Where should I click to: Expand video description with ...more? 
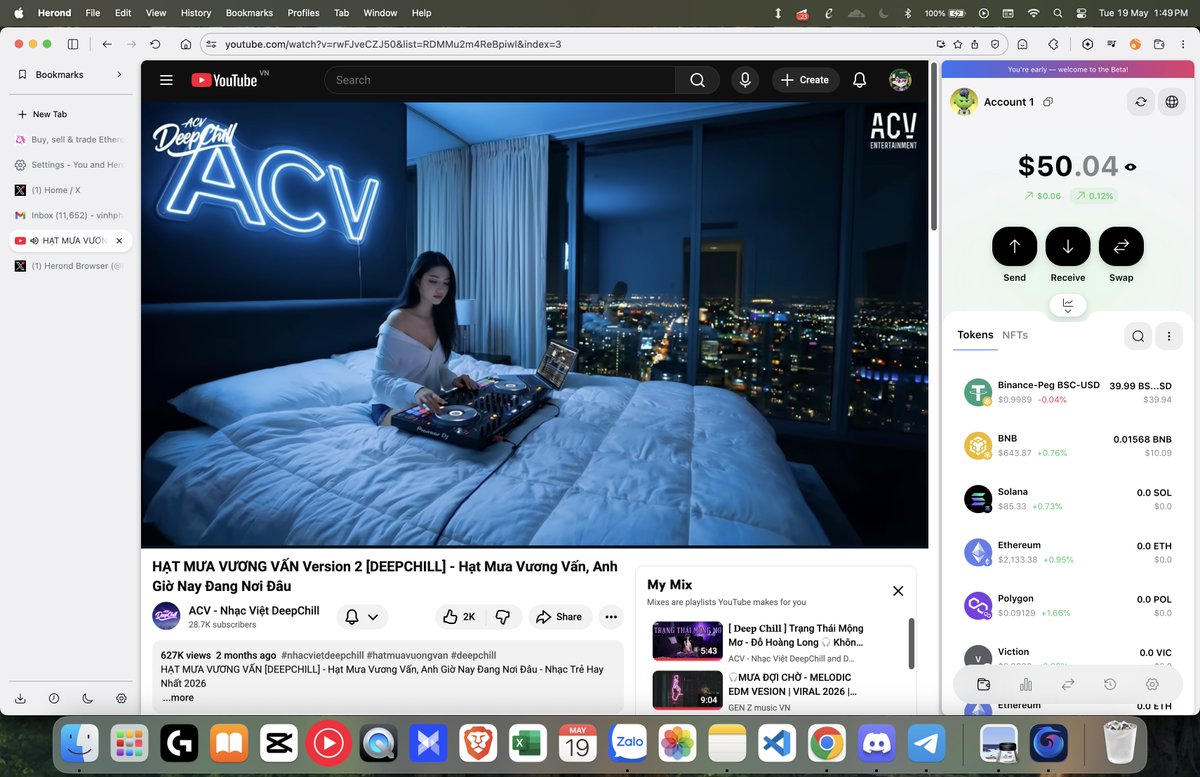coord(178,698)
